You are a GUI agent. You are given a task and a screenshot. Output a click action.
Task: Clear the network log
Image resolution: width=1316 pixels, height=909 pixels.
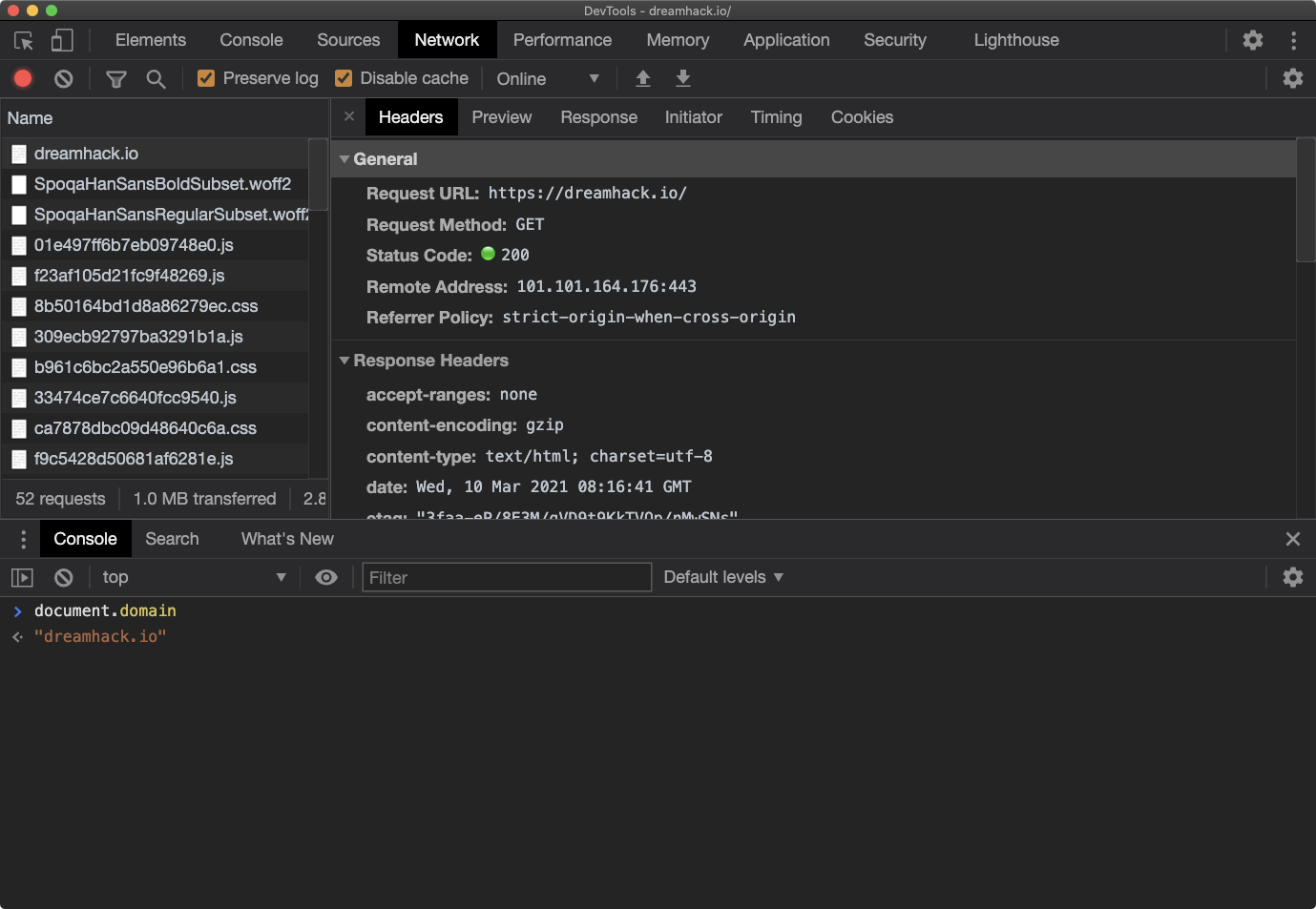(x=63, y=78)
